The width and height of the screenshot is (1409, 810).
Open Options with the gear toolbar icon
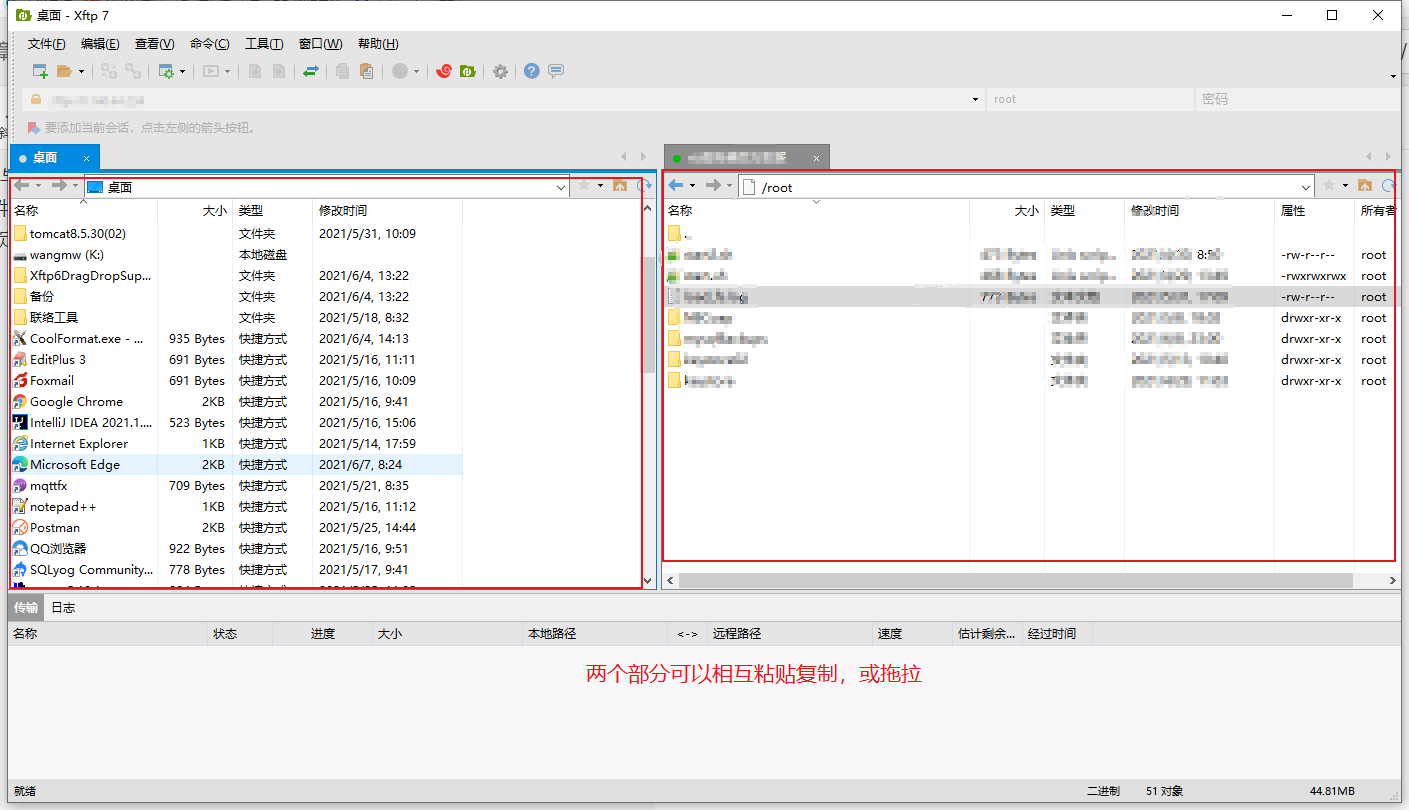501,71
